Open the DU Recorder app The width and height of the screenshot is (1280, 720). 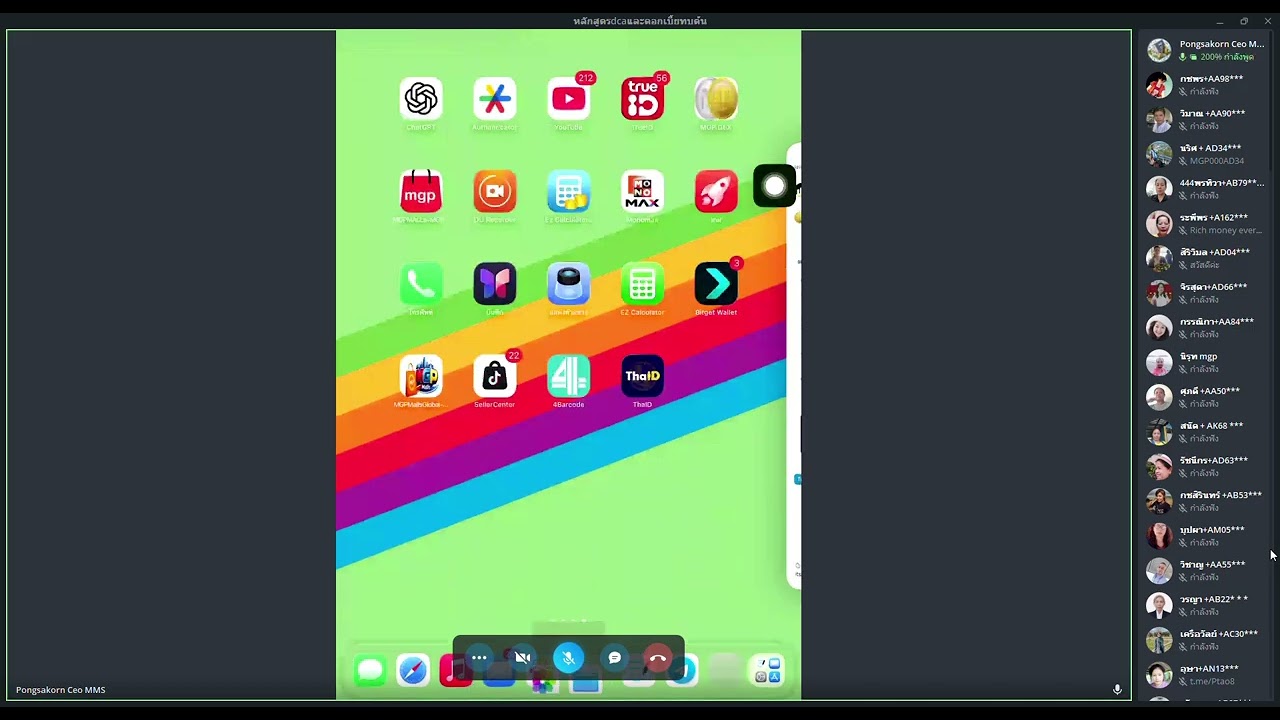coord(495,191)
